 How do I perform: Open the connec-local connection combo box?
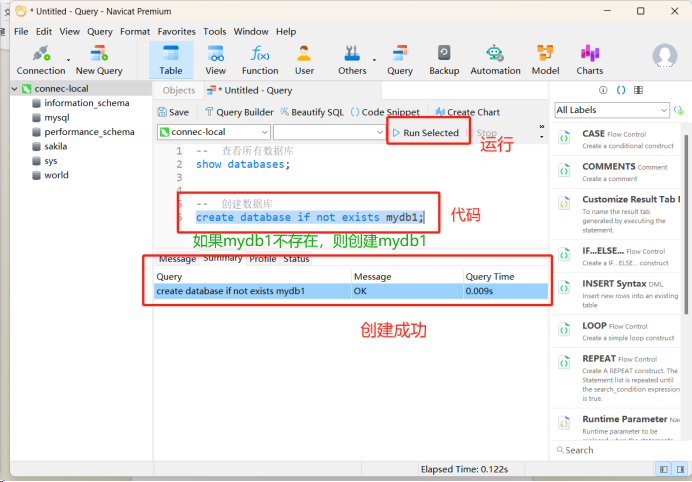point(214,132)
